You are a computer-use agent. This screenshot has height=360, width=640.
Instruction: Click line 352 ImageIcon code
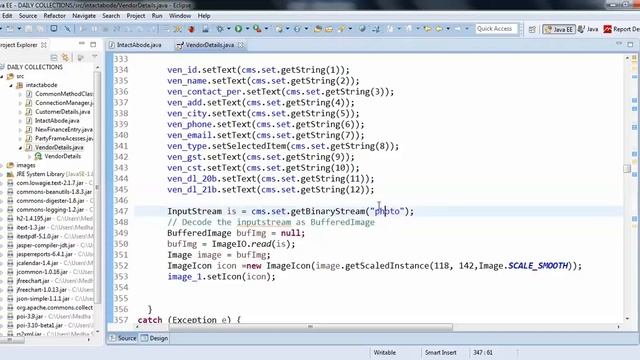point(374,266)
